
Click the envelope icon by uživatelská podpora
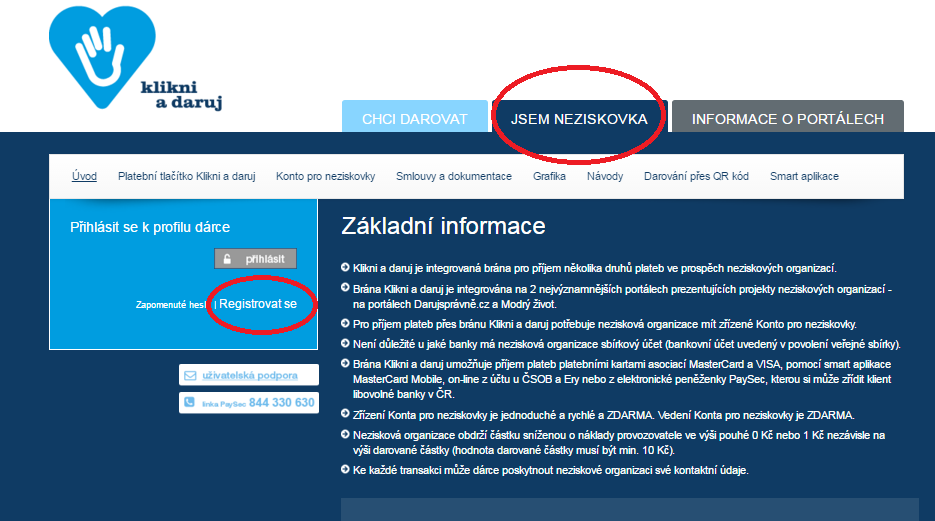point(190,376)
